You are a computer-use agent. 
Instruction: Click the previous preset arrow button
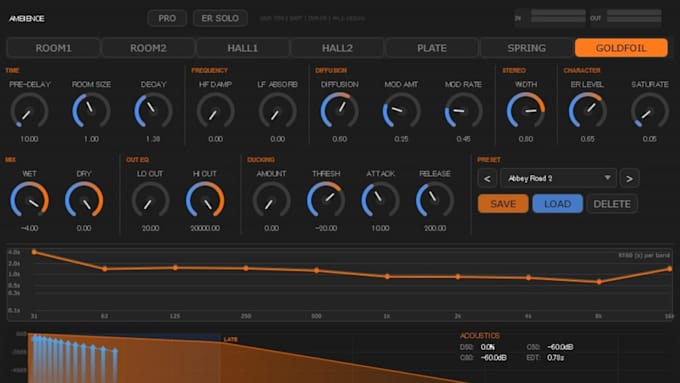487,178
